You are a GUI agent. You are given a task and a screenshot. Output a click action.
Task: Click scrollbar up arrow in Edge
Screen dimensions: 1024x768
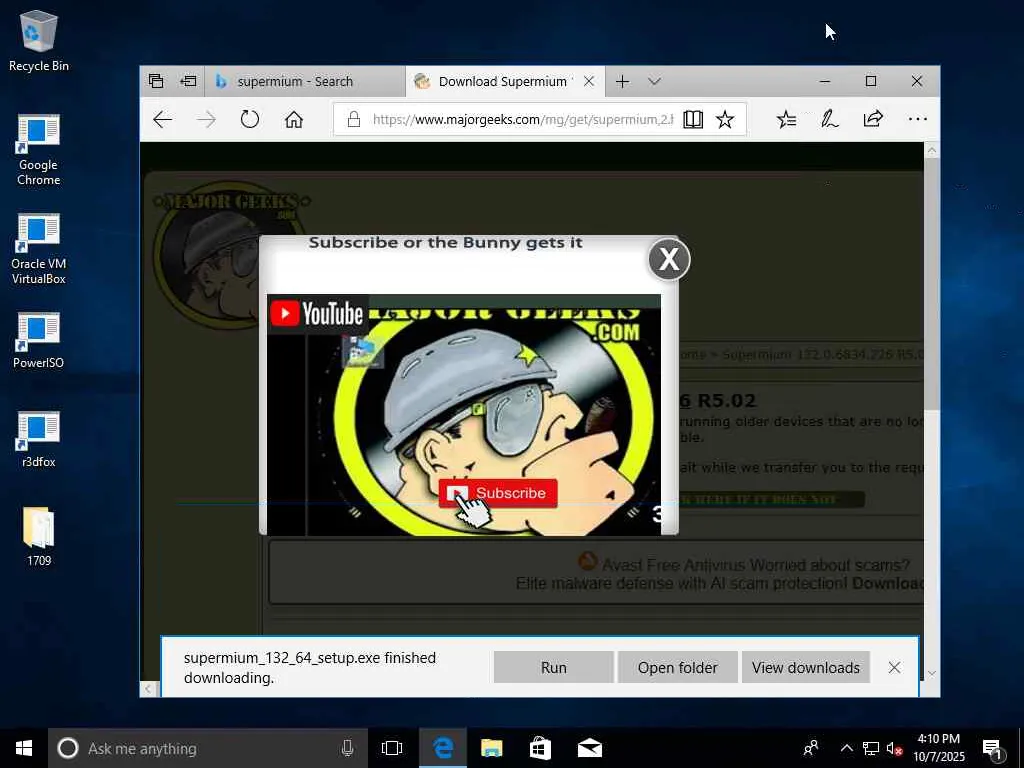(x=932, y=150)
